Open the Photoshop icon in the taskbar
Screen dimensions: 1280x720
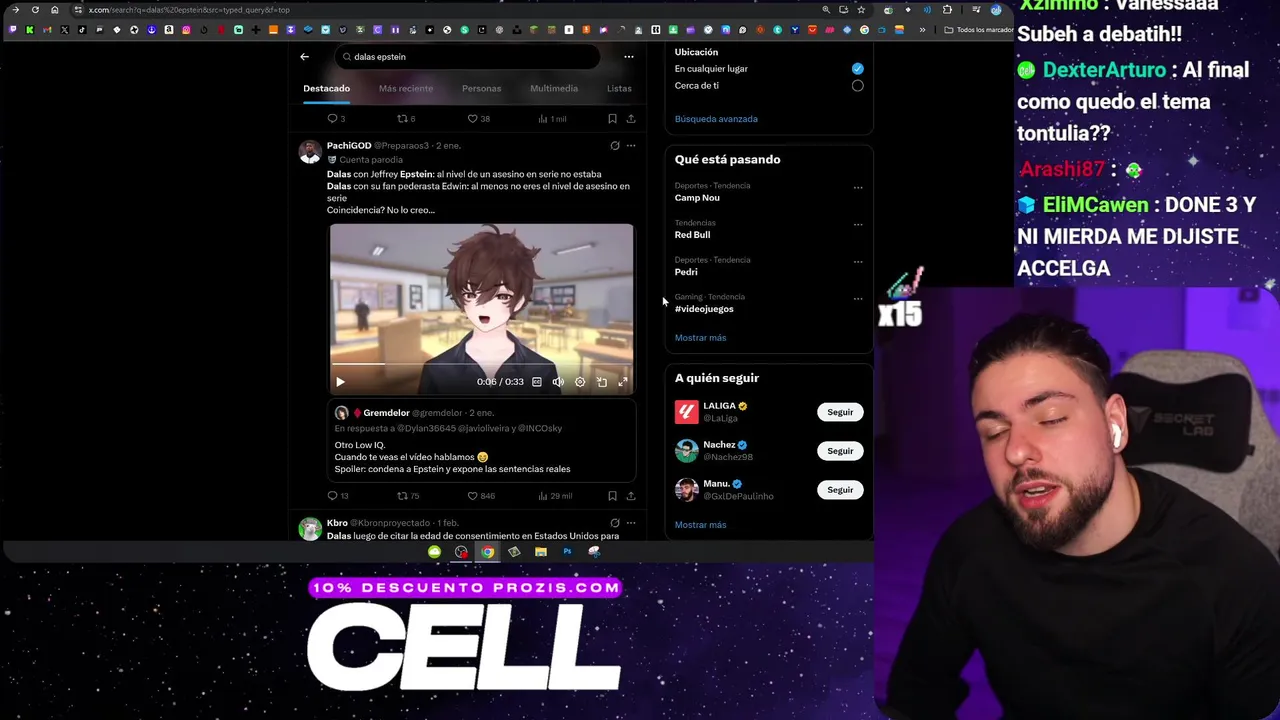567,552
